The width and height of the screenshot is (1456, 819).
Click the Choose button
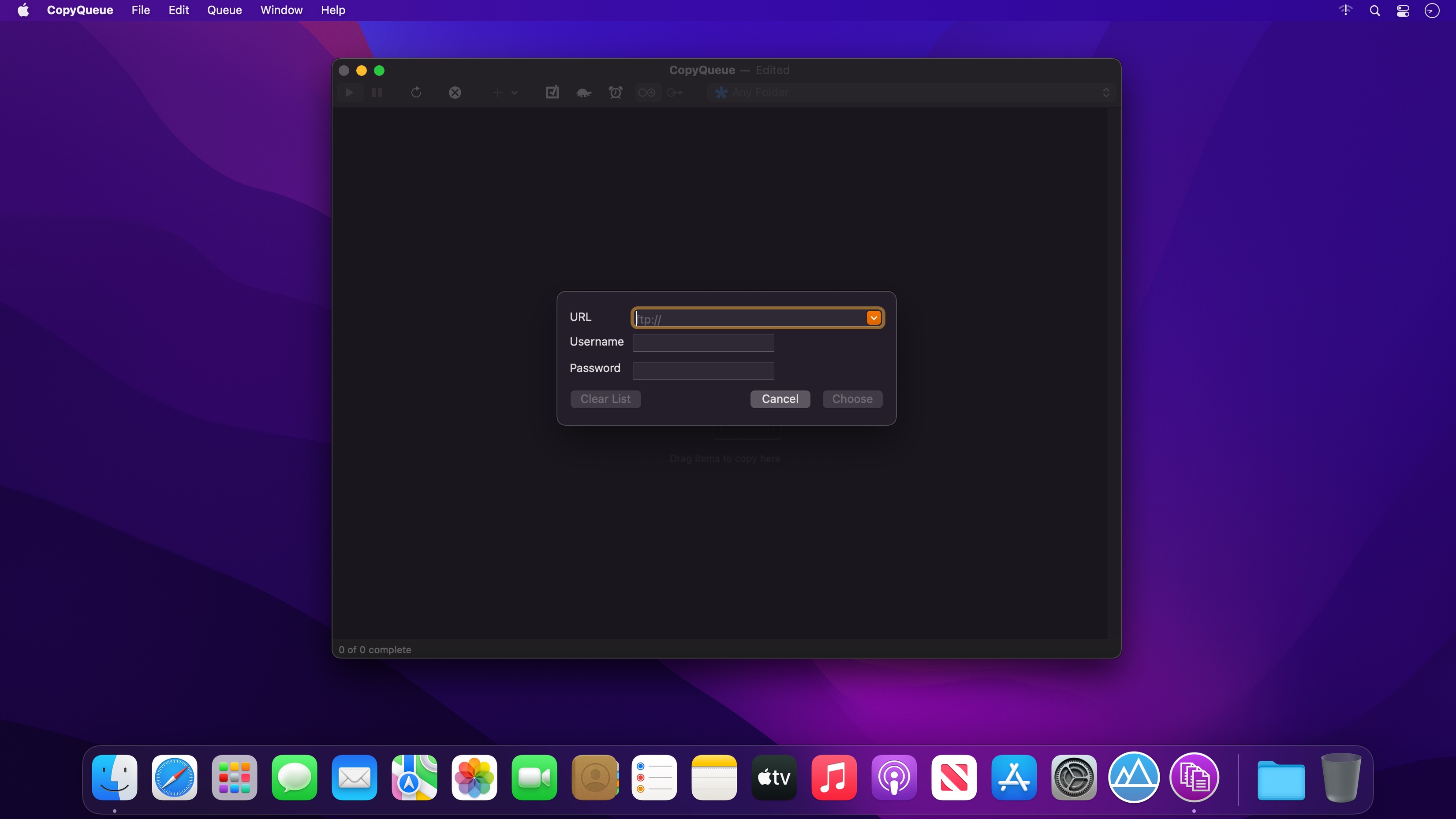pyautogui.click(x=852, y=399)
